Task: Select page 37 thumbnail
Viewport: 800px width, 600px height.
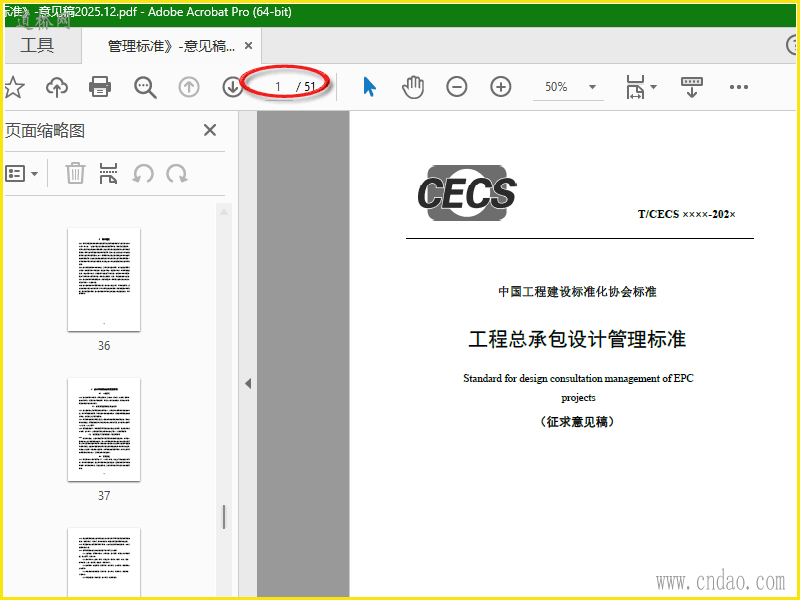Action: (x=104, y=430)
